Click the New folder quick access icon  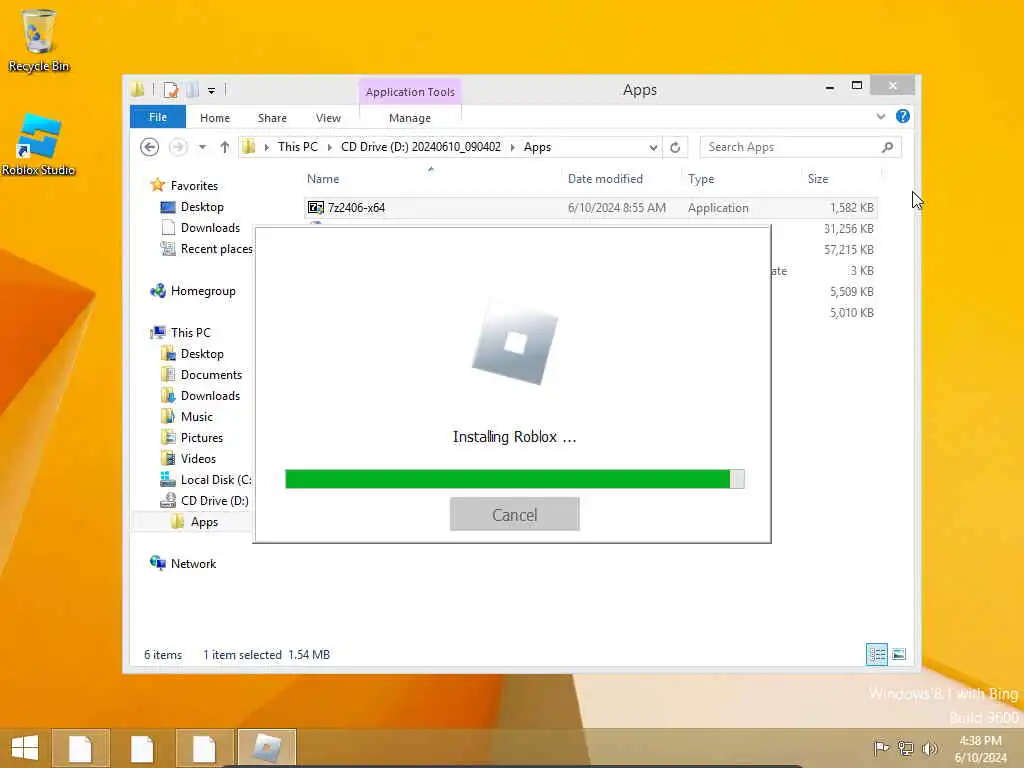click(192, 90)
